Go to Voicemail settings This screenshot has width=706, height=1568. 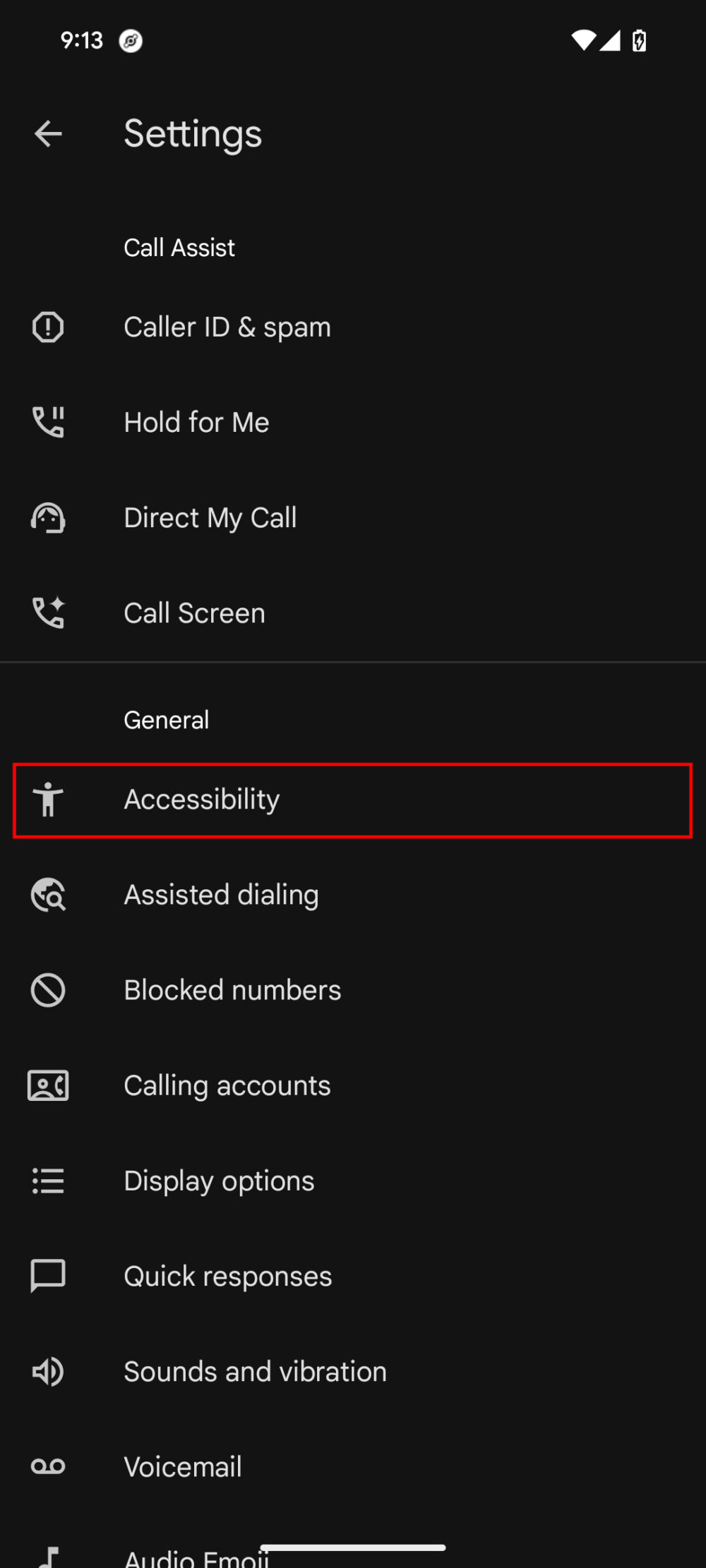click(183, 1467)
